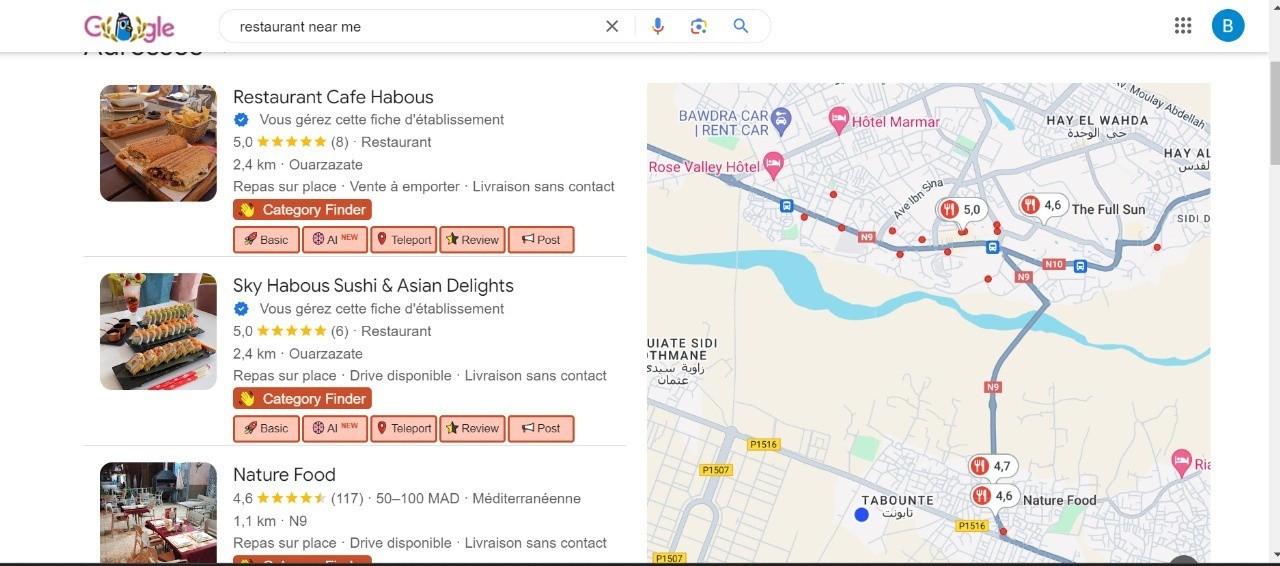The image size is (1280, 566).
Task: Start voice search with microphone icon
Action: [x=657, y=26]
